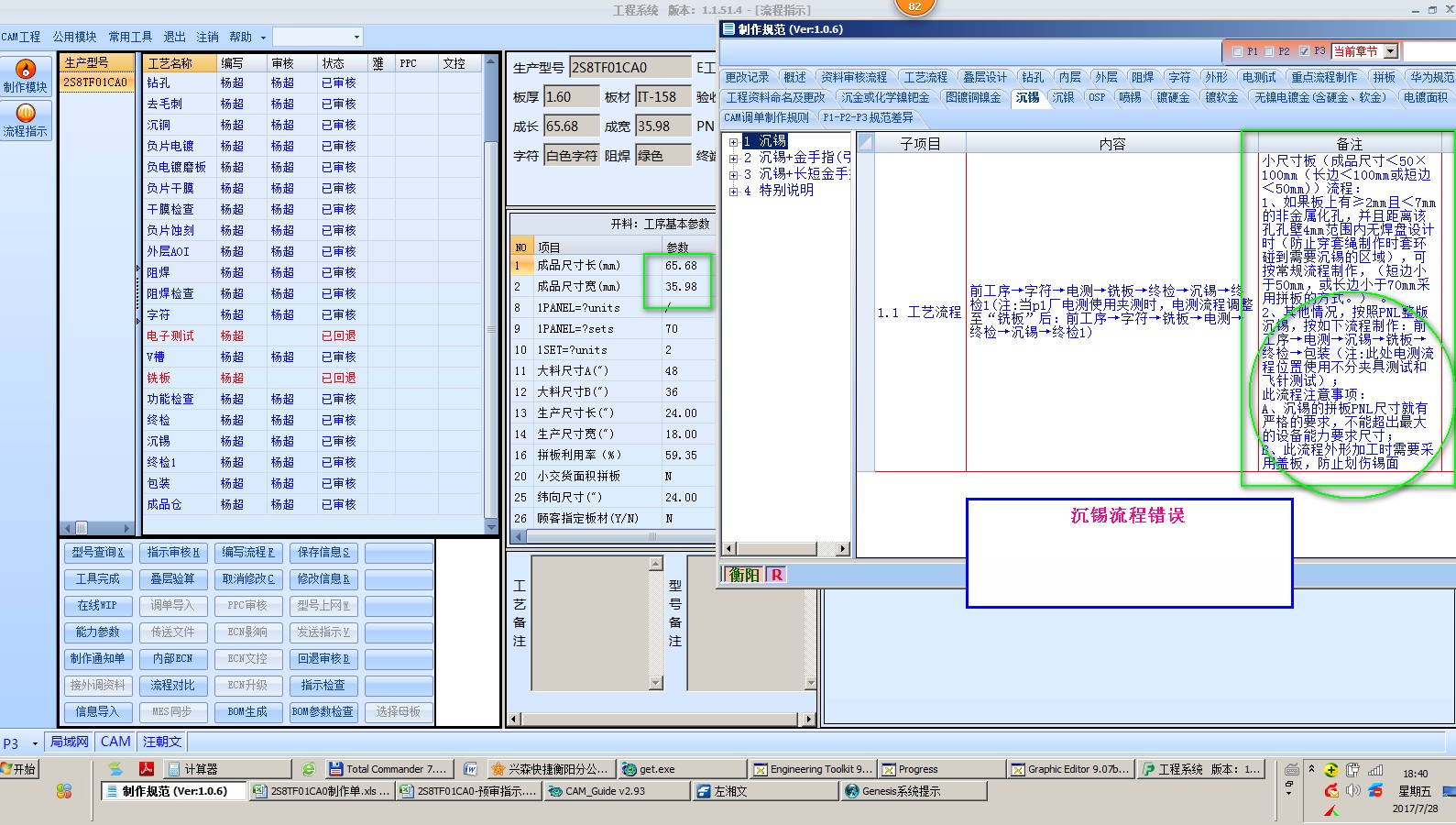Click the green-blue arrows quick-launch icon
This screenshot has width=1456, height=825.
tap(115, 769)
